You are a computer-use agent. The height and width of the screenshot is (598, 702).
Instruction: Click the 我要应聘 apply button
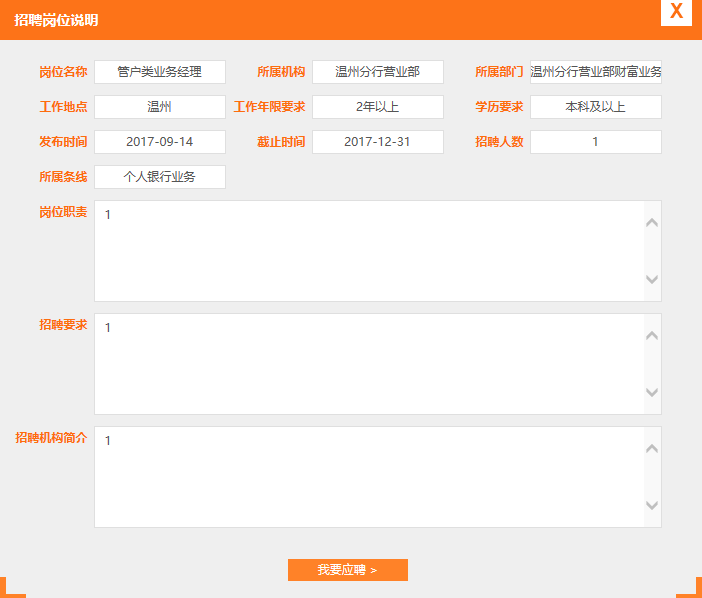[x=347, y=570]
